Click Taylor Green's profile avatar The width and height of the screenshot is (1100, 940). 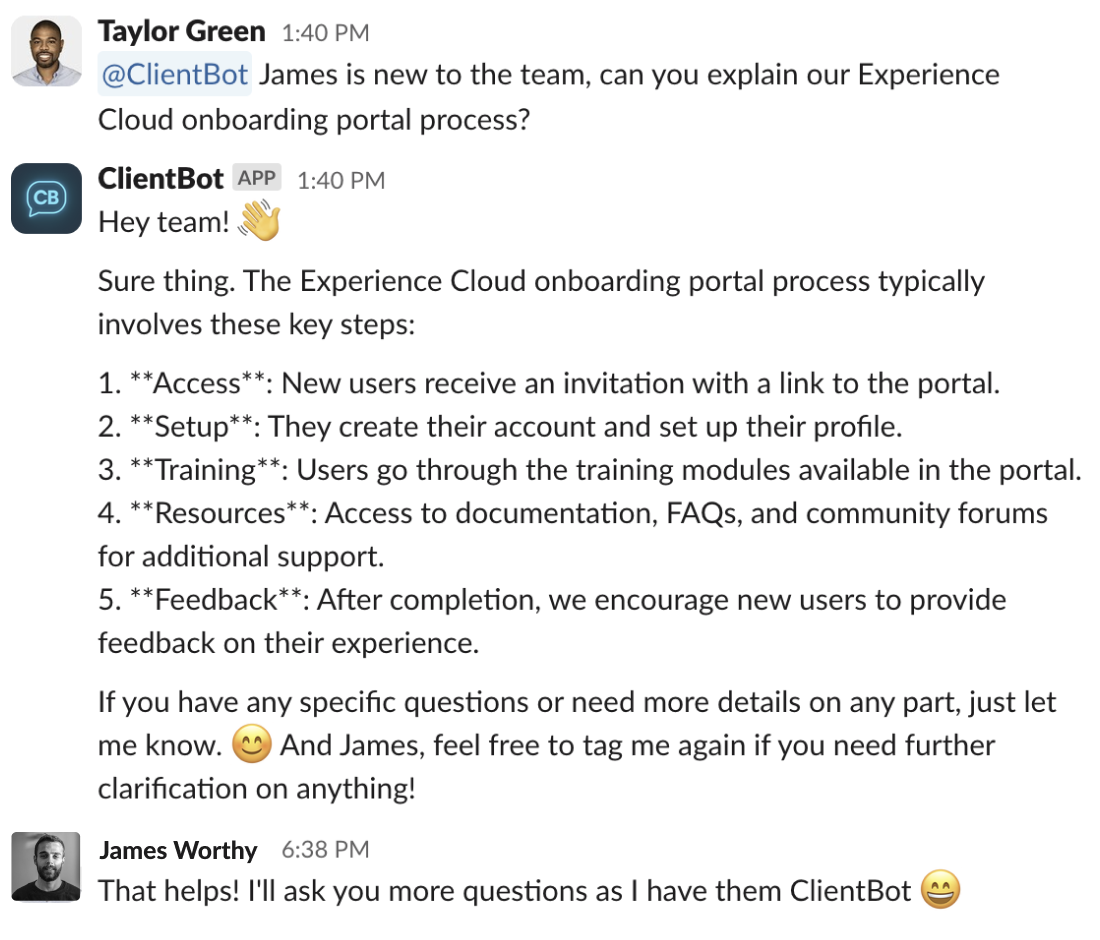pyautogui.click(x=46, y=51)
